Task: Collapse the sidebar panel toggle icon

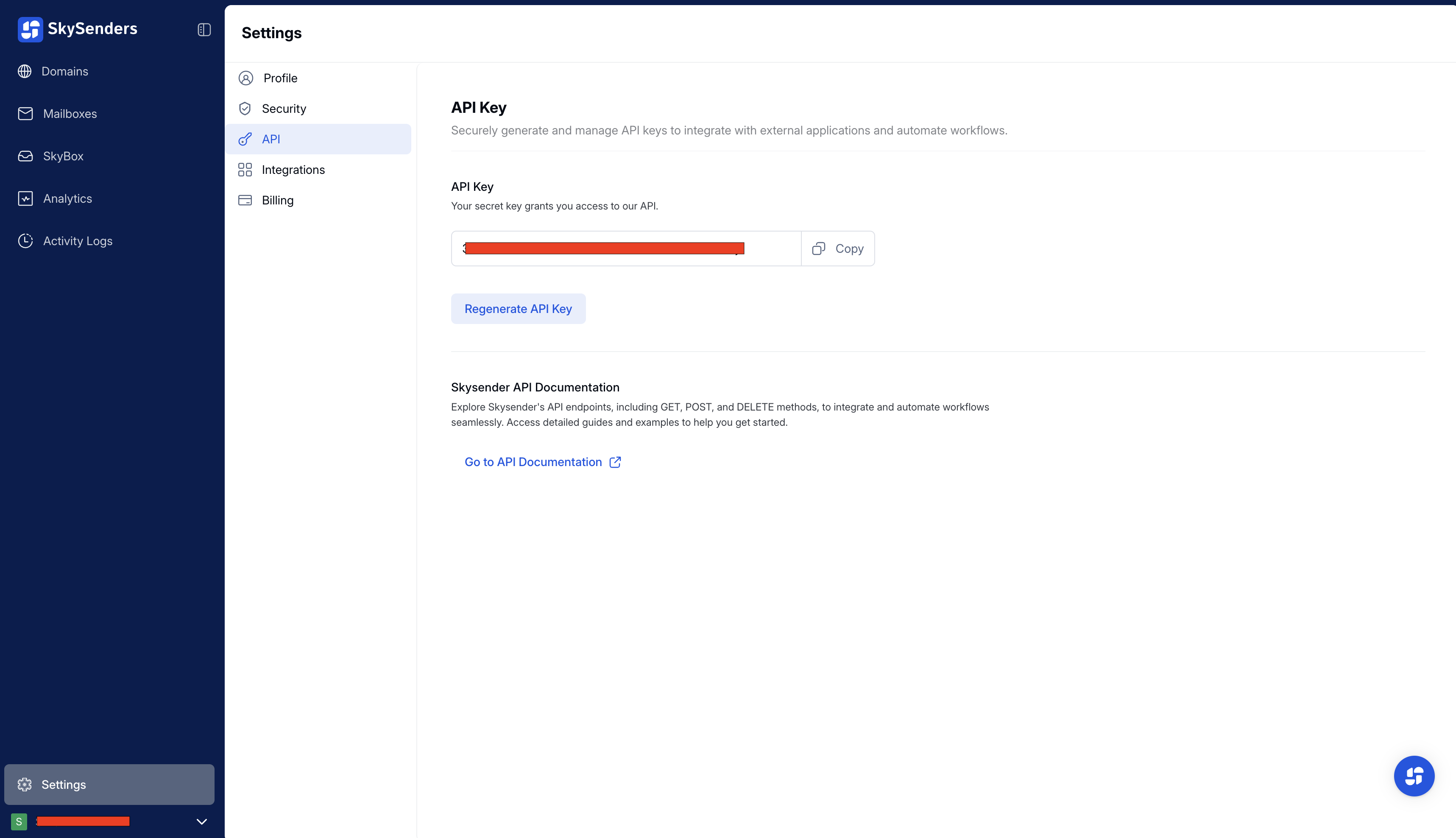Action: pos(204,29)
